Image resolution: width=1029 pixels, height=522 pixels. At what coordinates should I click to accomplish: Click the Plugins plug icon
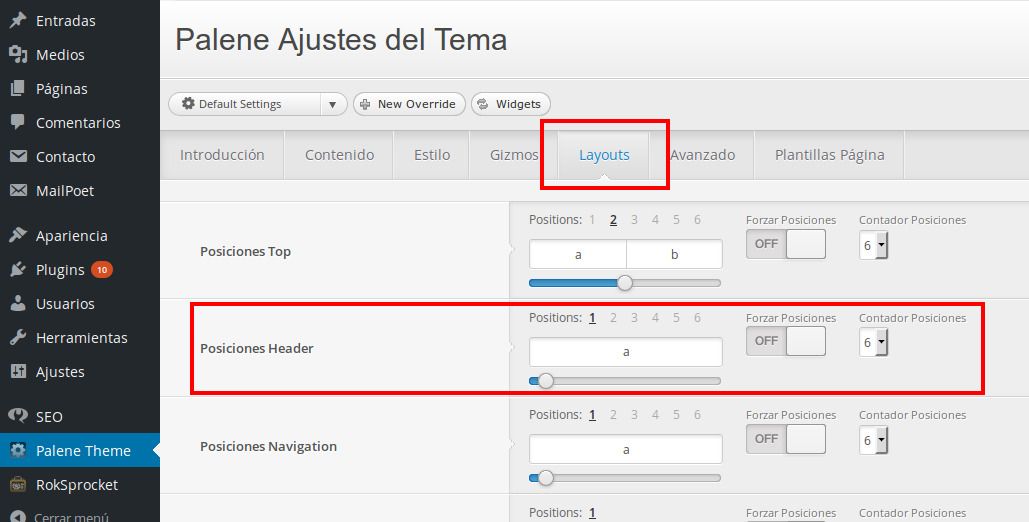(18, 269)
